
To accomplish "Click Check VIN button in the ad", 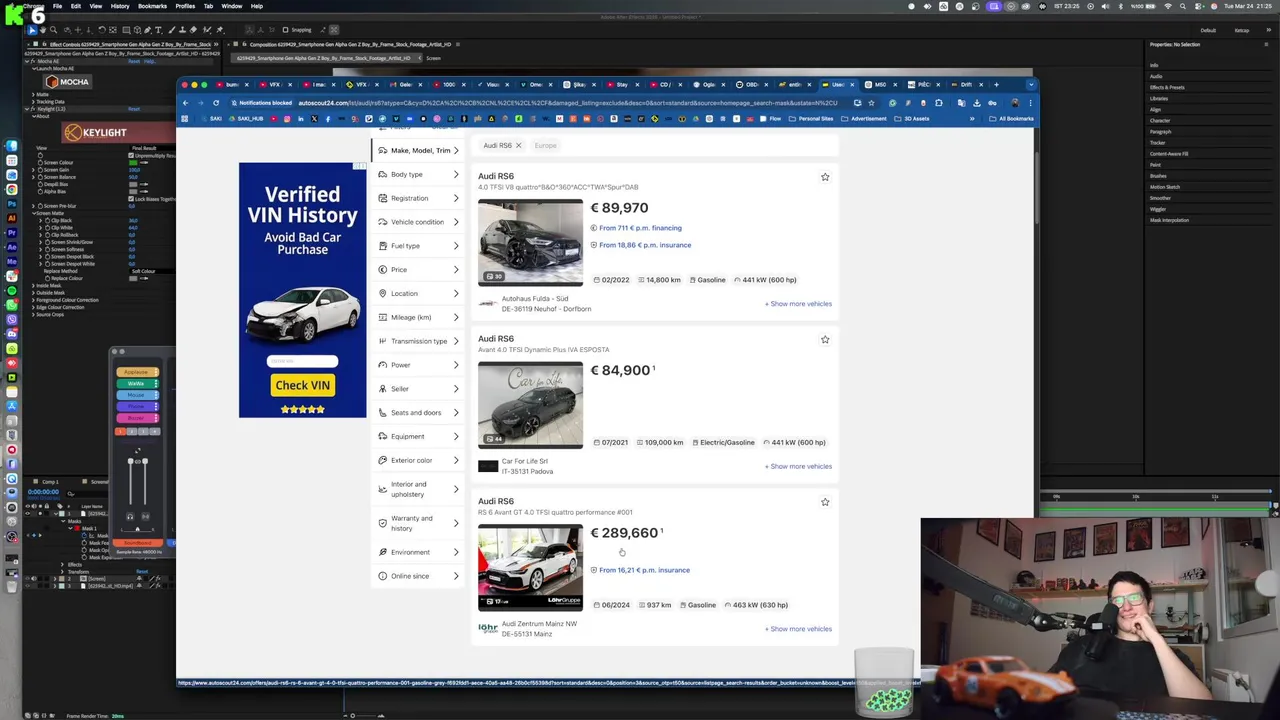I will pos(302,385).
